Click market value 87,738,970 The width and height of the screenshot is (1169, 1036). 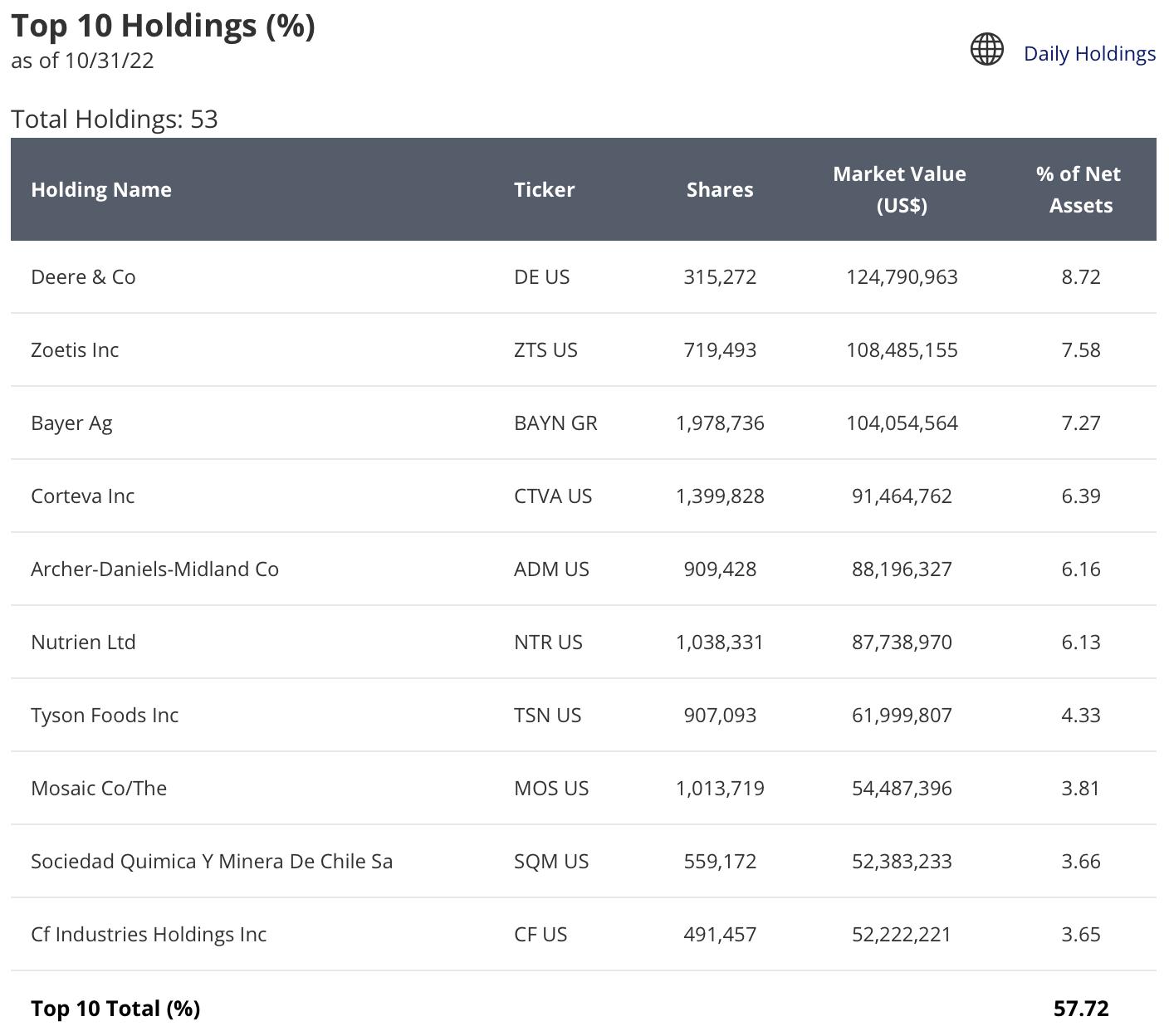tap(902, 642)
